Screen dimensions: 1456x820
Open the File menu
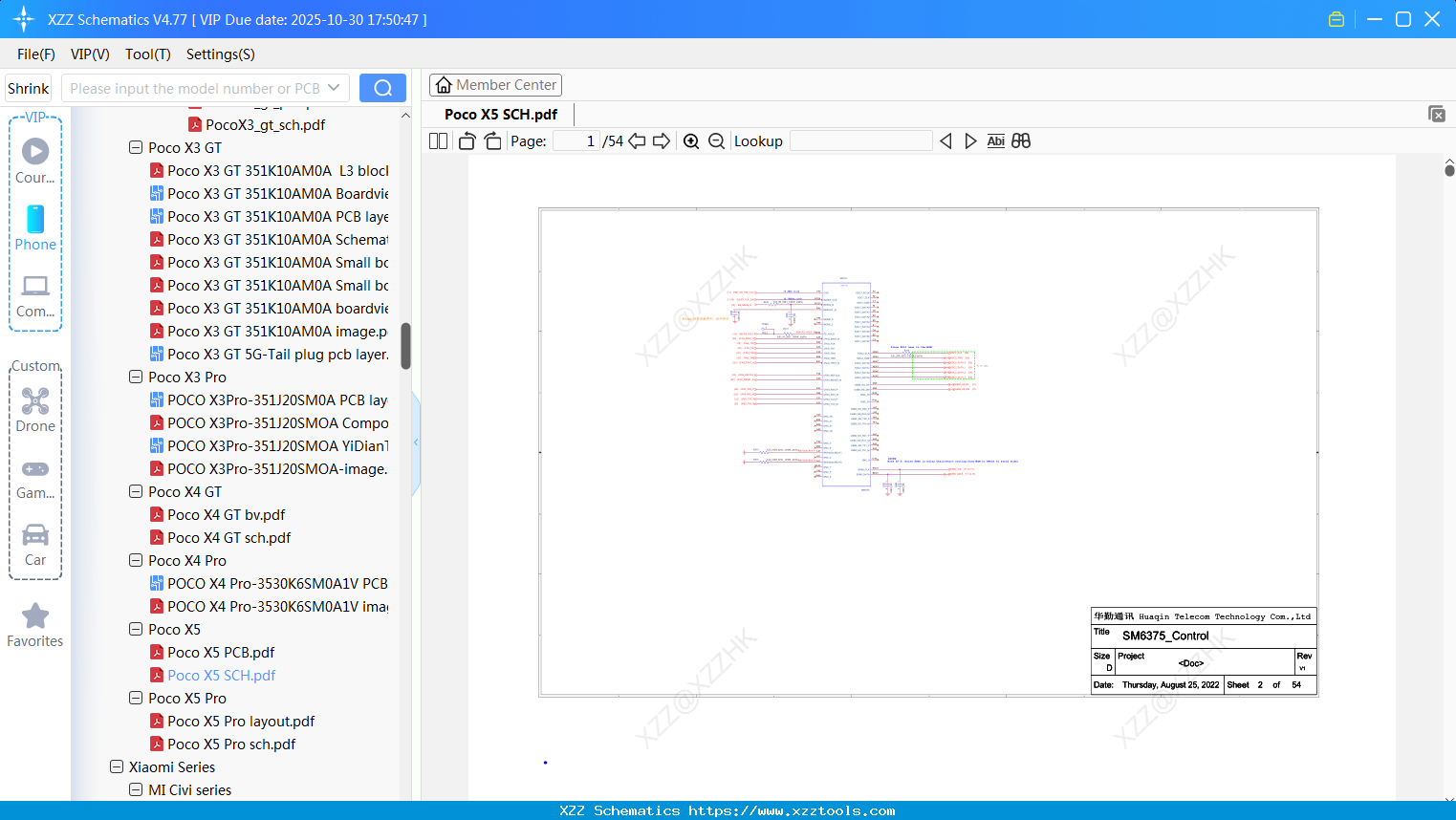click(36, 54)
